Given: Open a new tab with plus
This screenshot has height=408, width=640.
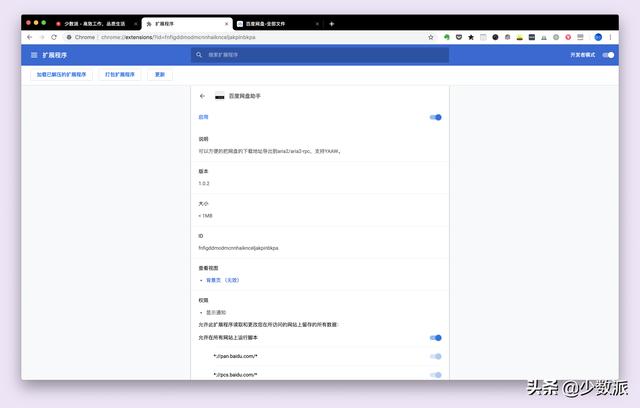Looking at the screenshot, I should point(331,24).
